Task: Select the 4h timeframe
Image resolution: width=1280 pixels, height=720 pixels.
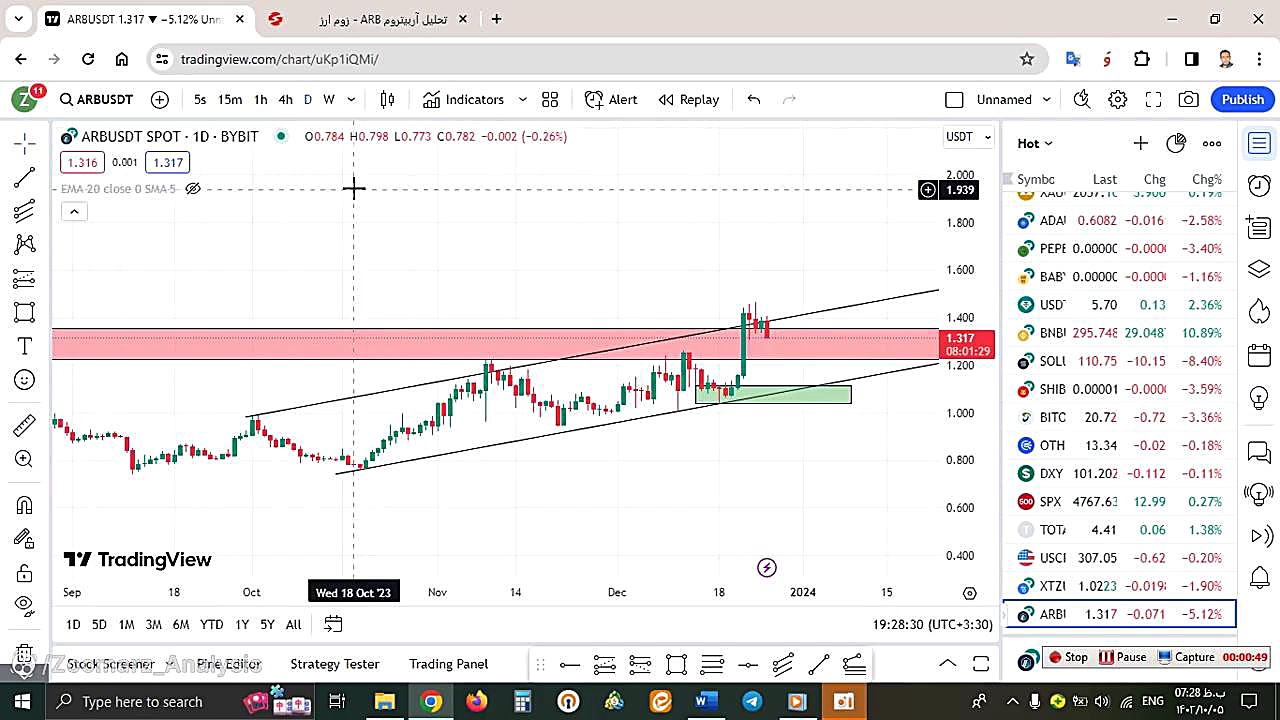Action: (x=285, y=99)
